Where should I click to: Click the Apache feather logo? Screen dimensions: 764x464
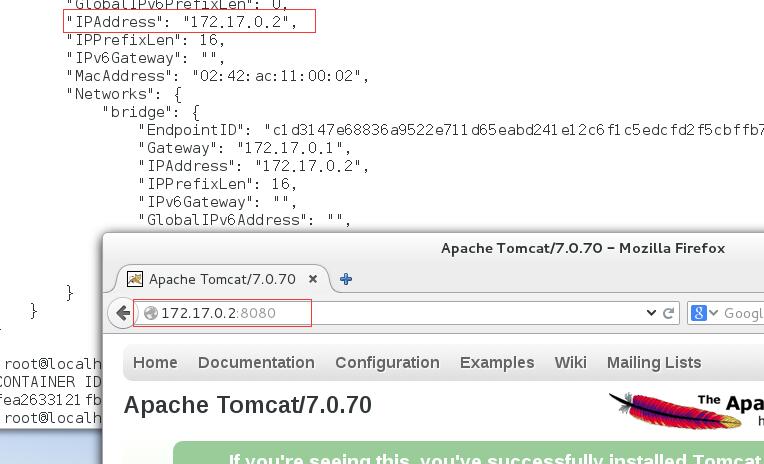[686, 410]
